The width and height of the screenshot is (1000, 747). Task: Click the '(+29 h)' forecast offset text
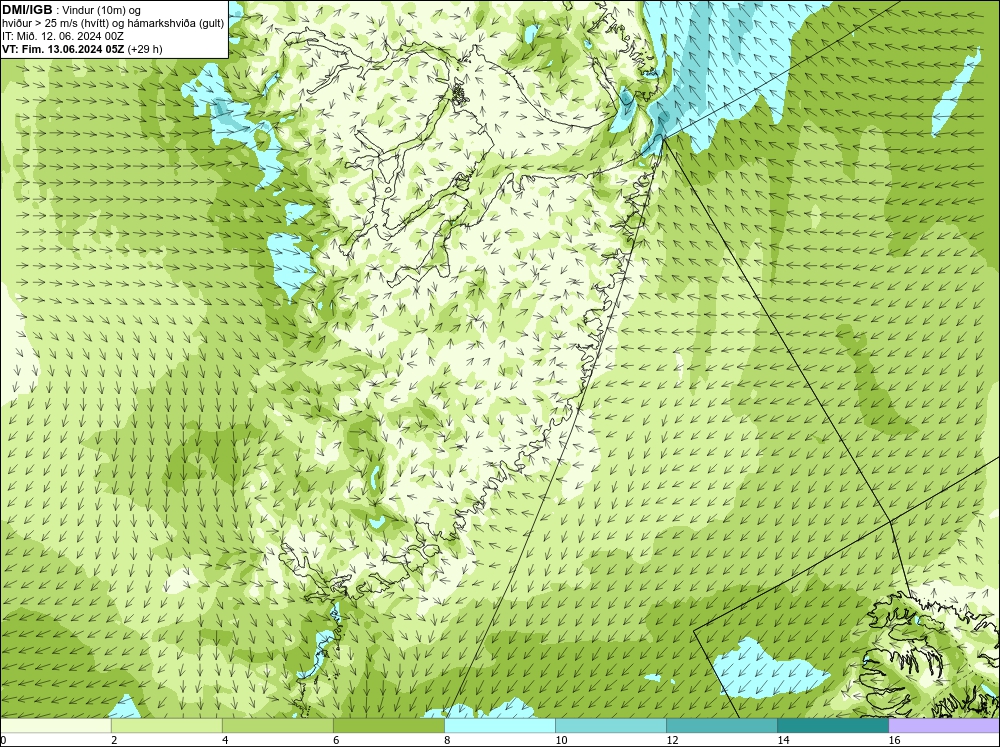click(145, 49)
